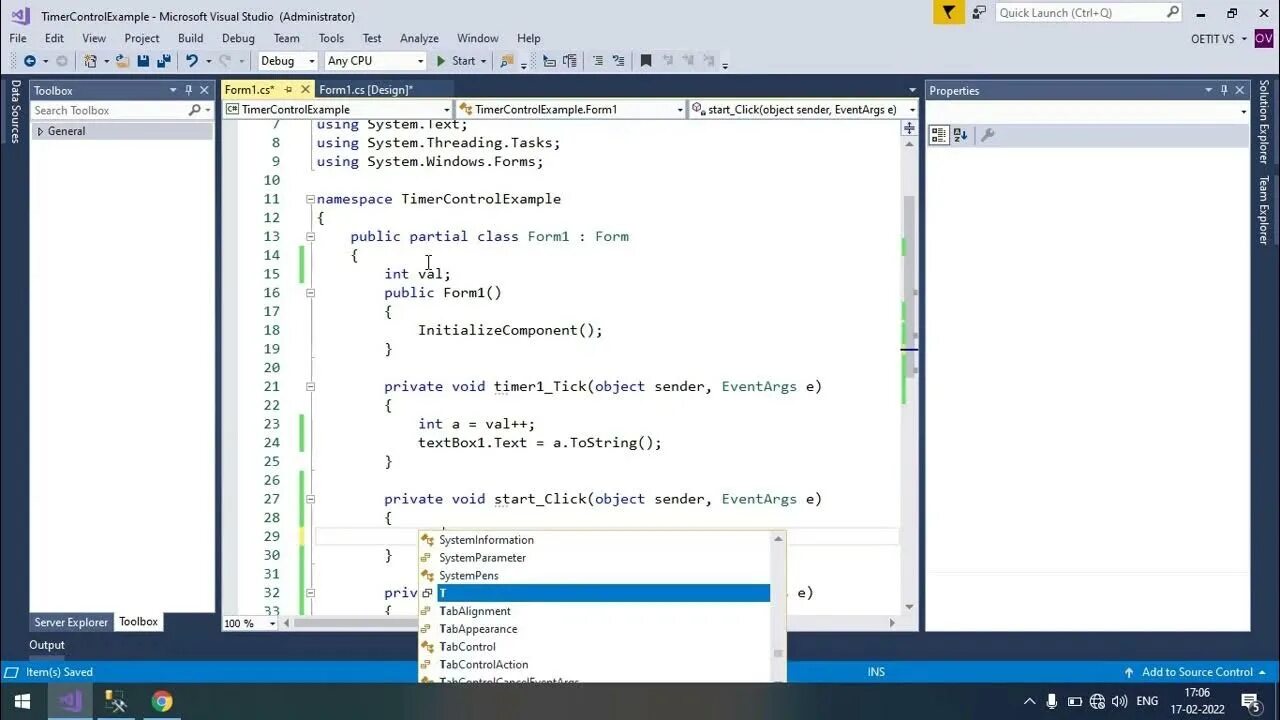Screen dimensions: 1280x720
Task: Click the Navigate Backward toolbar icon
Action: [29, 61]
